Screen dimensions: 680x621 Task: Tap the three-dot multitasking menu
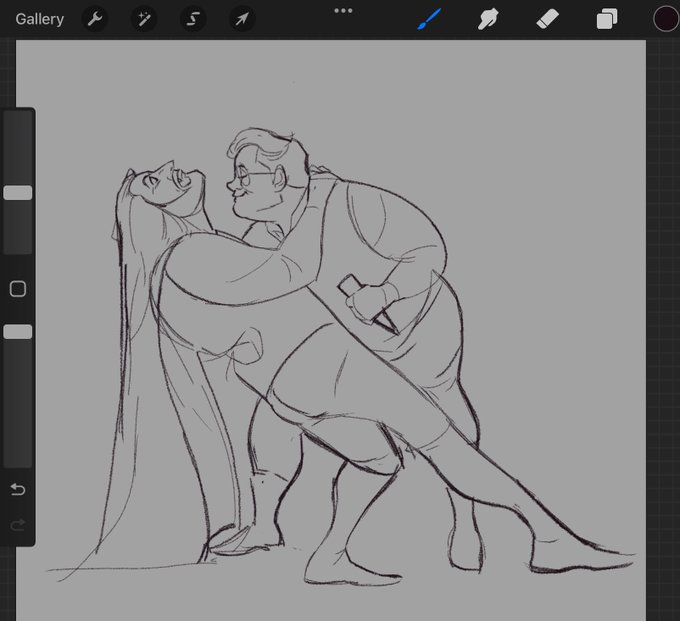coord(343,10)
